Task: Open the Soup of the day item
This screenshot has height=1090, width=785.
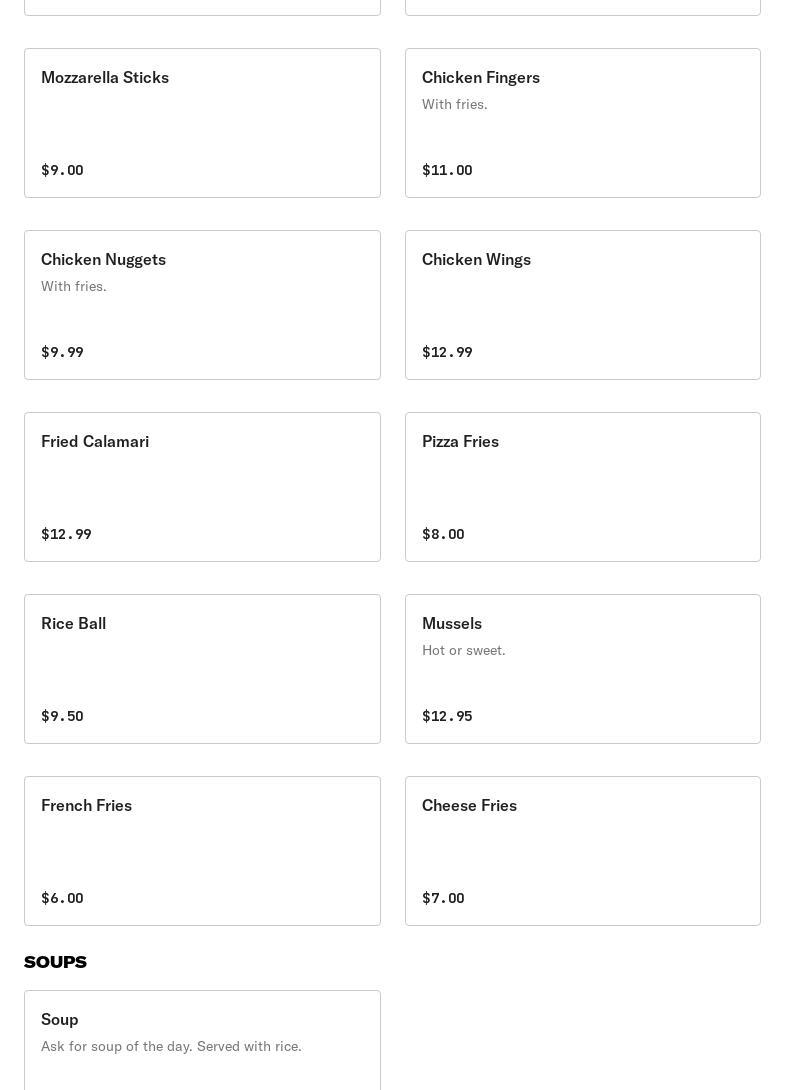Action: pyautogui.click(x=202, y=1038)
